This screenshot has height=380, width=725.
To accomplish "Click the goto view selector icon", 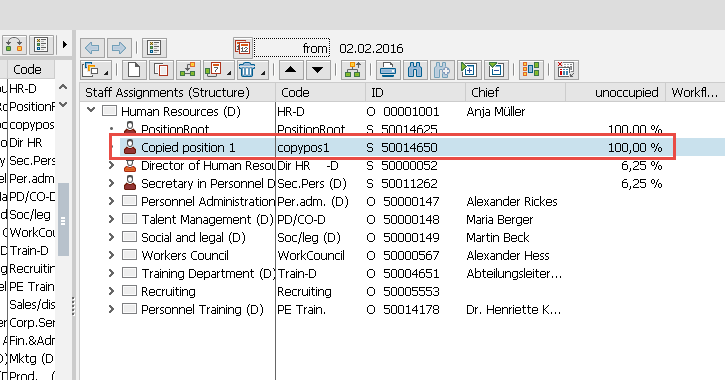I will (92, 70).
